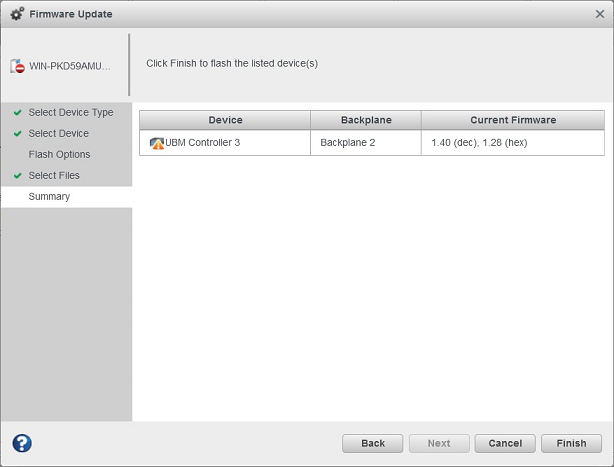The image size is (614, 467).
Task: Select the UBM Controller 3 cell
Action: point(225,143)
